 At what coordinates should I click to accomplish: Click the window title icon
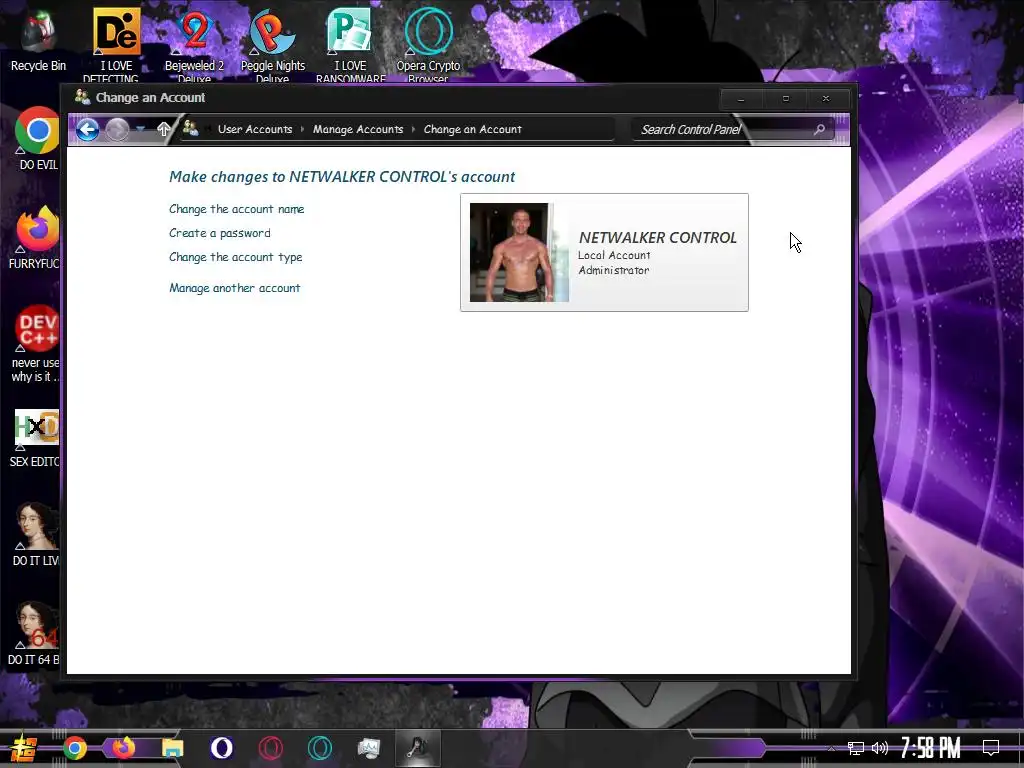(x=82, y=97)
